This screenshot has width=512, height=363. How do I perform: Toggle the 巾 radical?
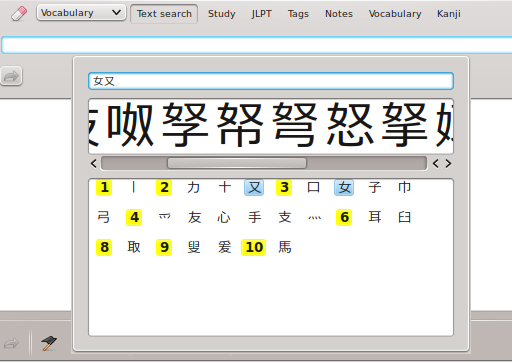click(x=405, y=187)
